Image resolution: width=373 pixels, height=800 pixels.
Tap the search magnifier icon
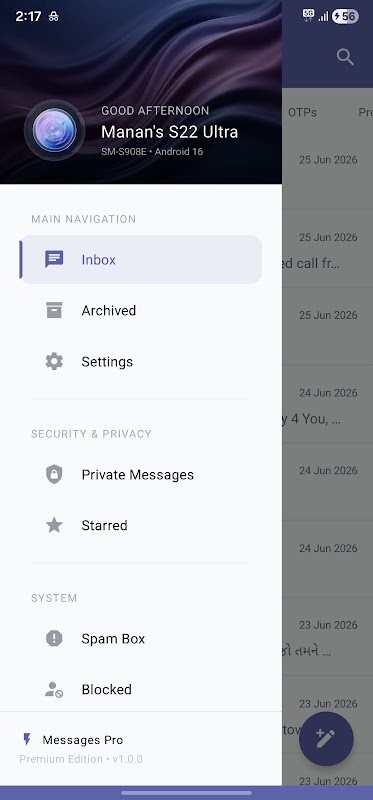click(345, 57)
